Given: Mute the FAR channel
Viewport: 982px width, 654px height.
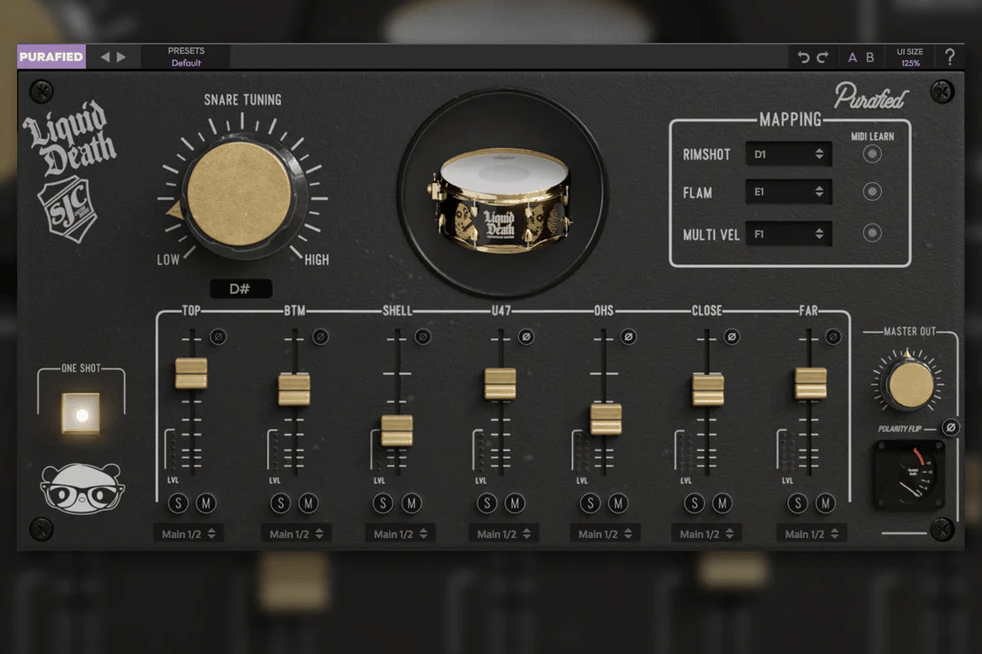Looking at the screenshot, I should [x=825, y=503].
